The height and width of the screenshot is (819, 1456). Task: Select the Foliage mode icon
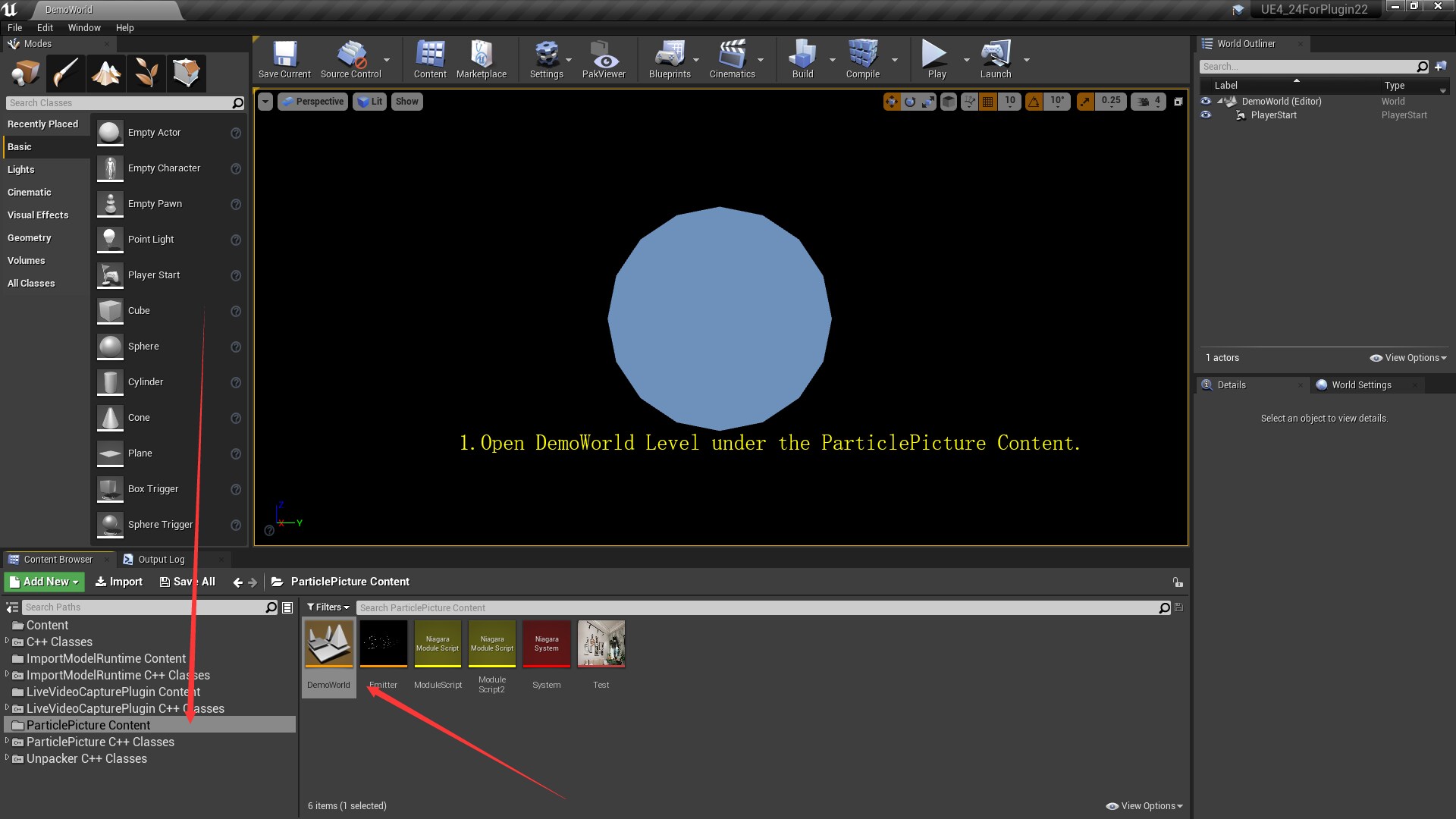point(146,73)
